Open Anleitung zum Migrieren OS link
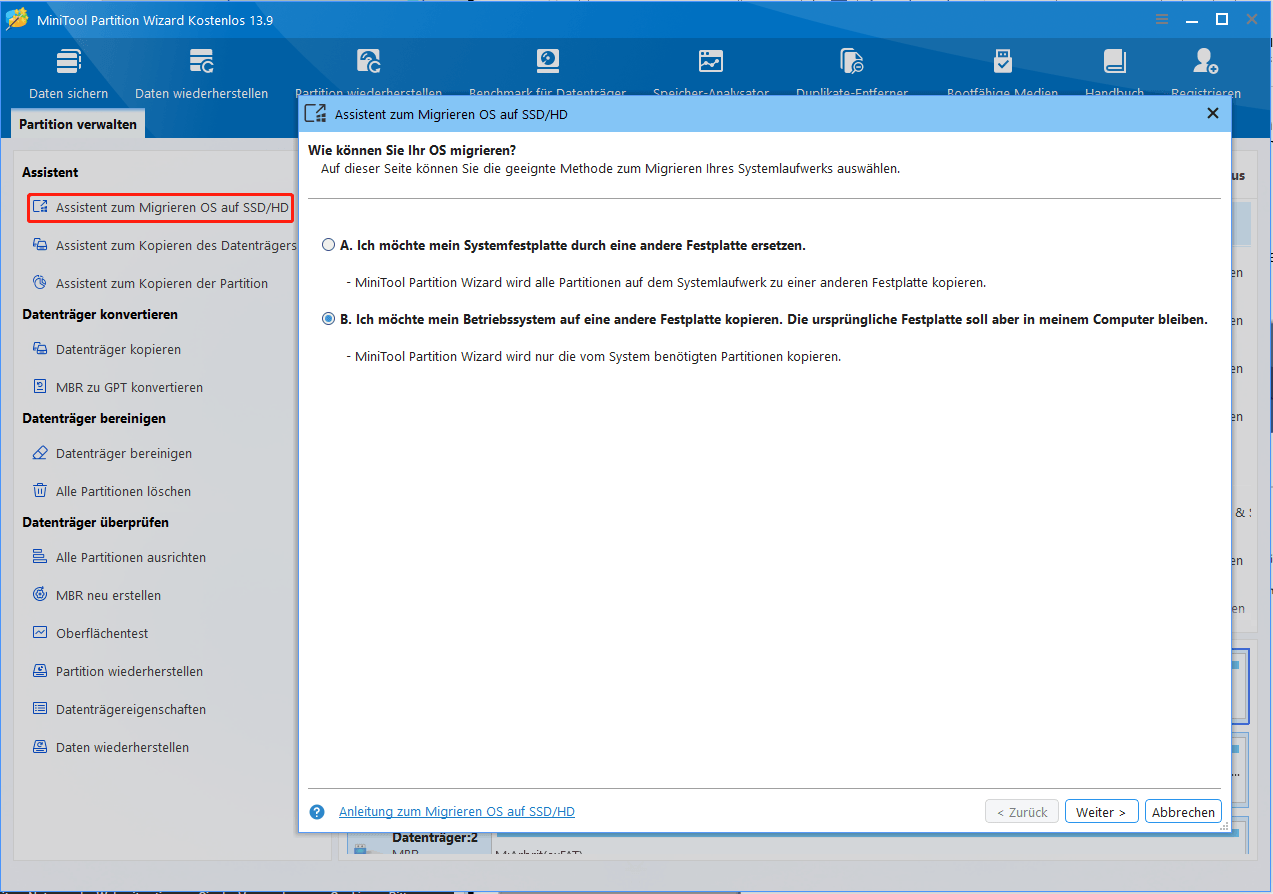This screenshot has width=1273, height=894. coord(457,812)
